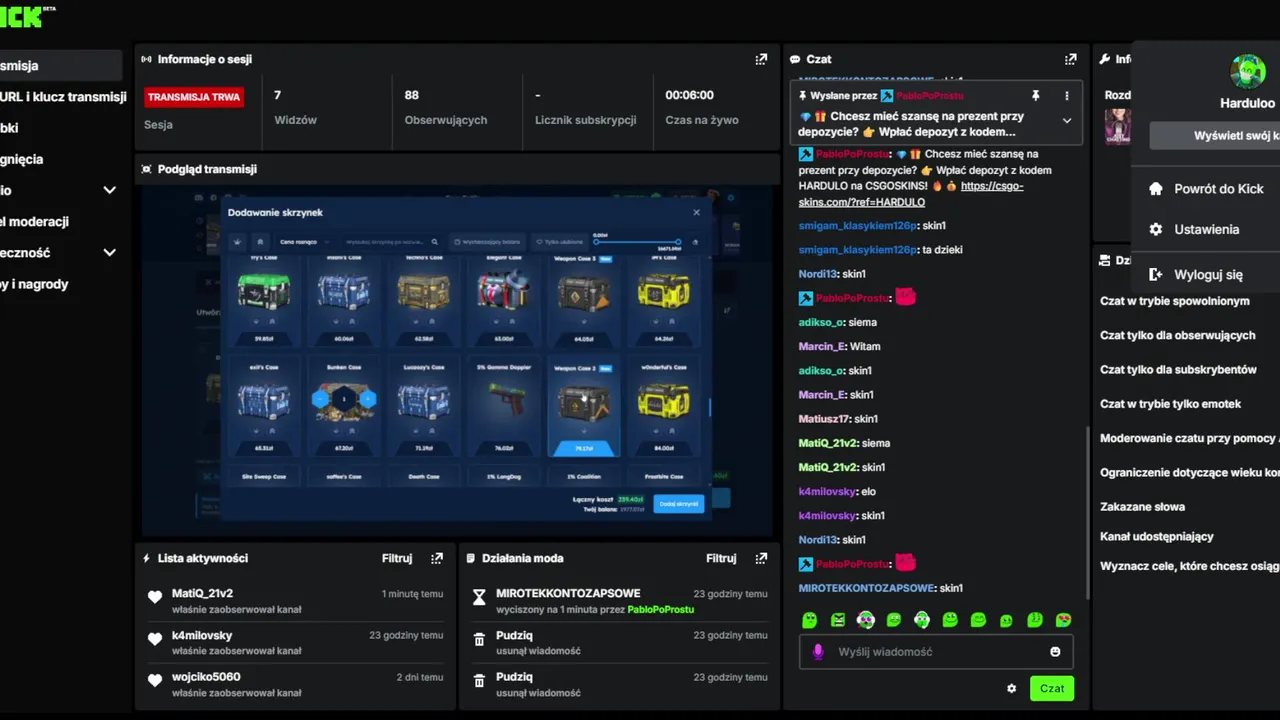The height and width of the screenshot is (720, 1280).
Task: Click Czat w trybie spowolnionym setting
Action: [x=1175, y=301]
